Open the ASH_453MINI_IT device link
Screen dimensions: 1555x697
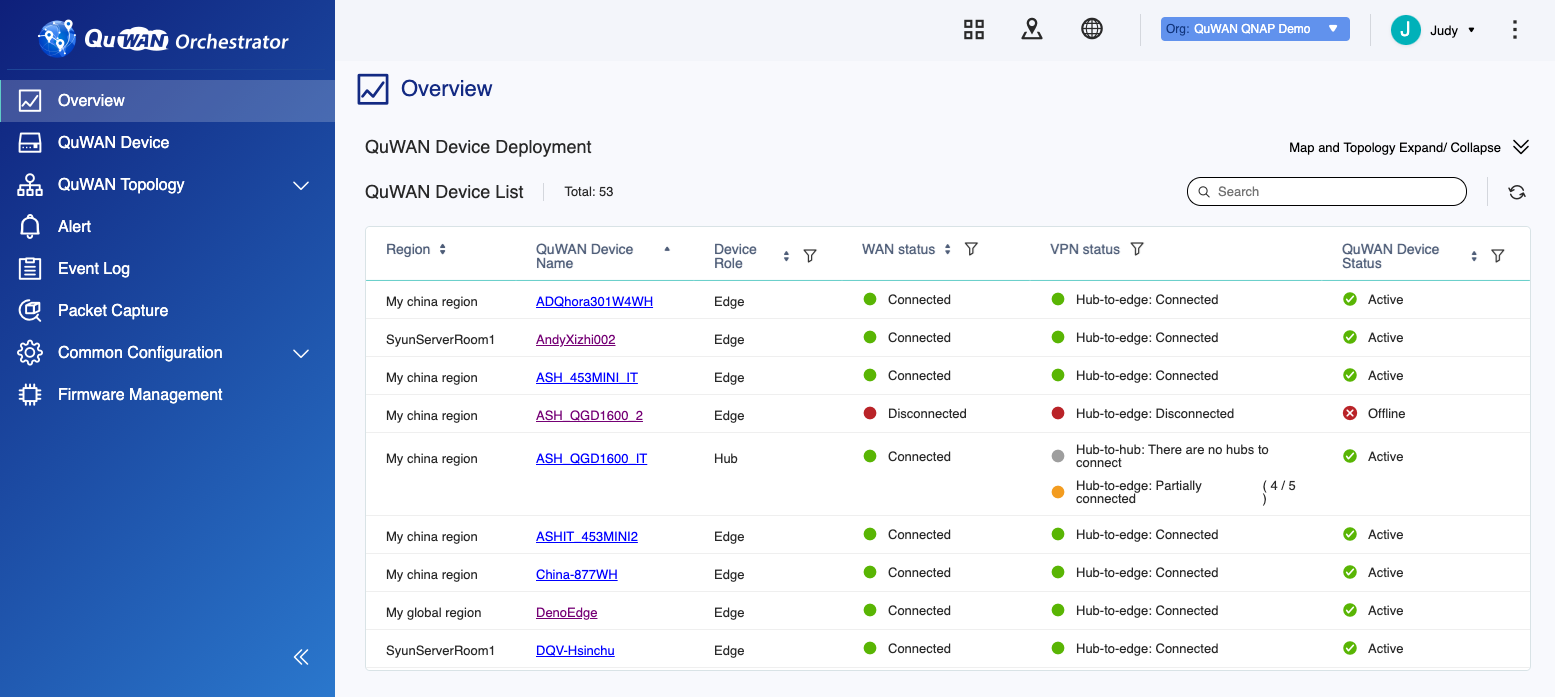tap(587, 377)
